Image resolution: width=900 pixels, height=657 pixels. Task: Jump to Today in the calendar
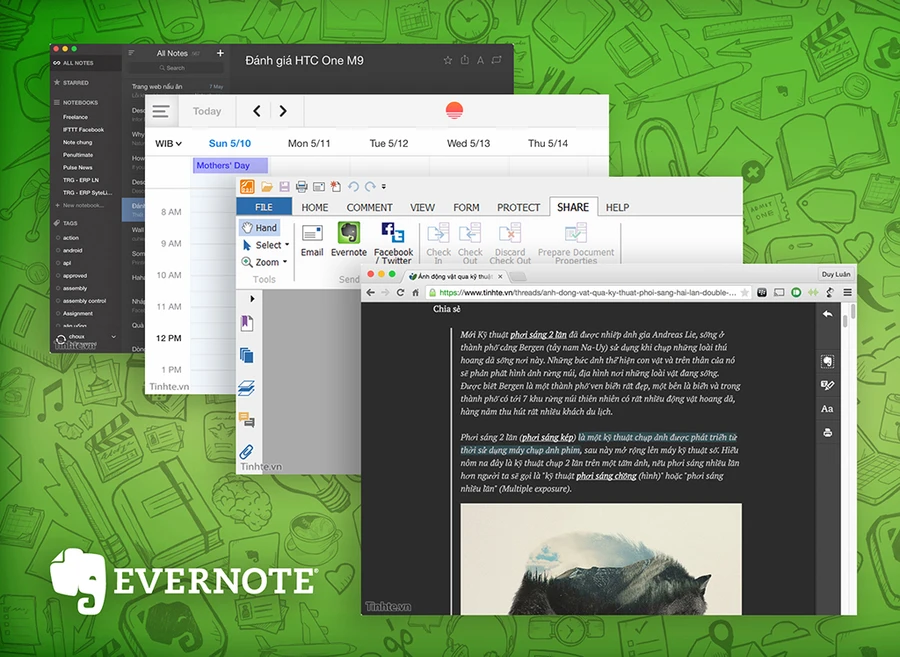207,111
